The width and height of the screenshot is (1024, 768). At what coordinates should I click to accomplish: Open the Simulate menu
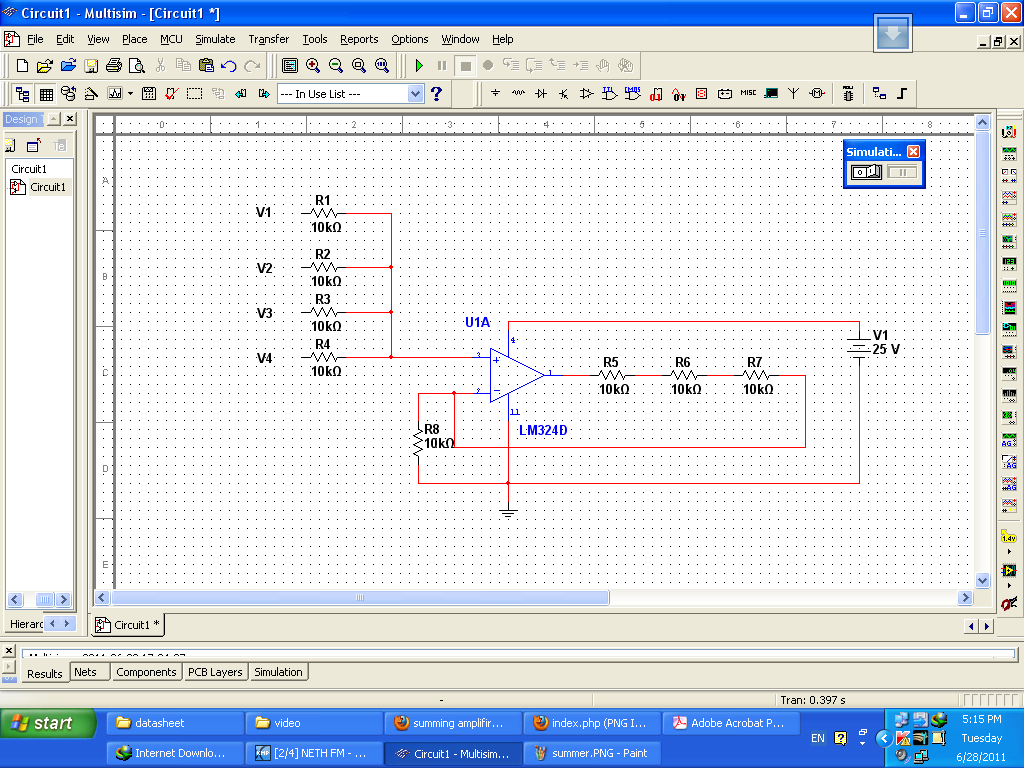click(x=215, y=39)
